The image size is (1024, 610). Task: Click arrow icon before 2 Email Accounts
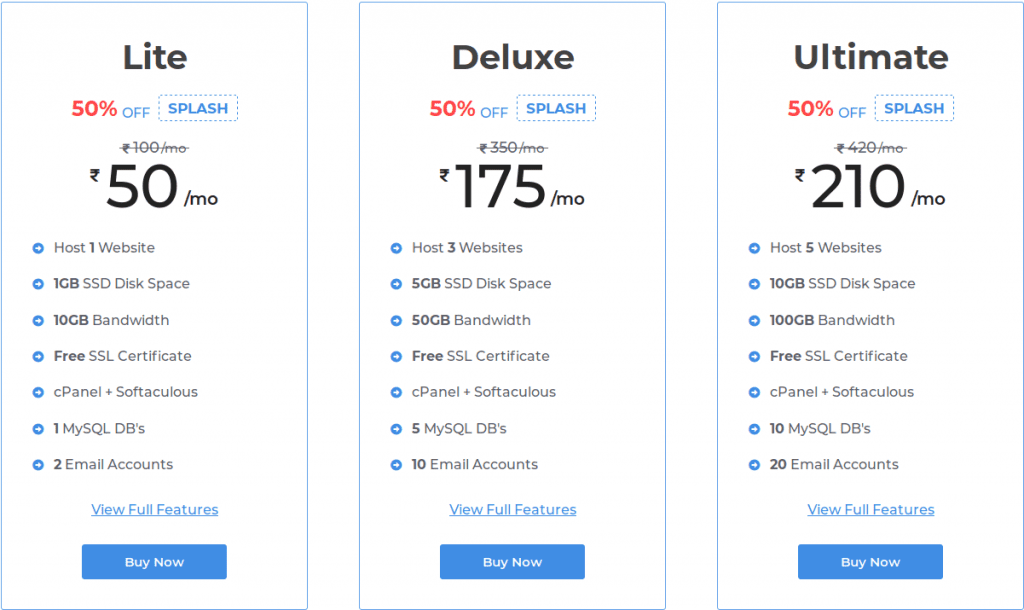[x=38, y=465]
